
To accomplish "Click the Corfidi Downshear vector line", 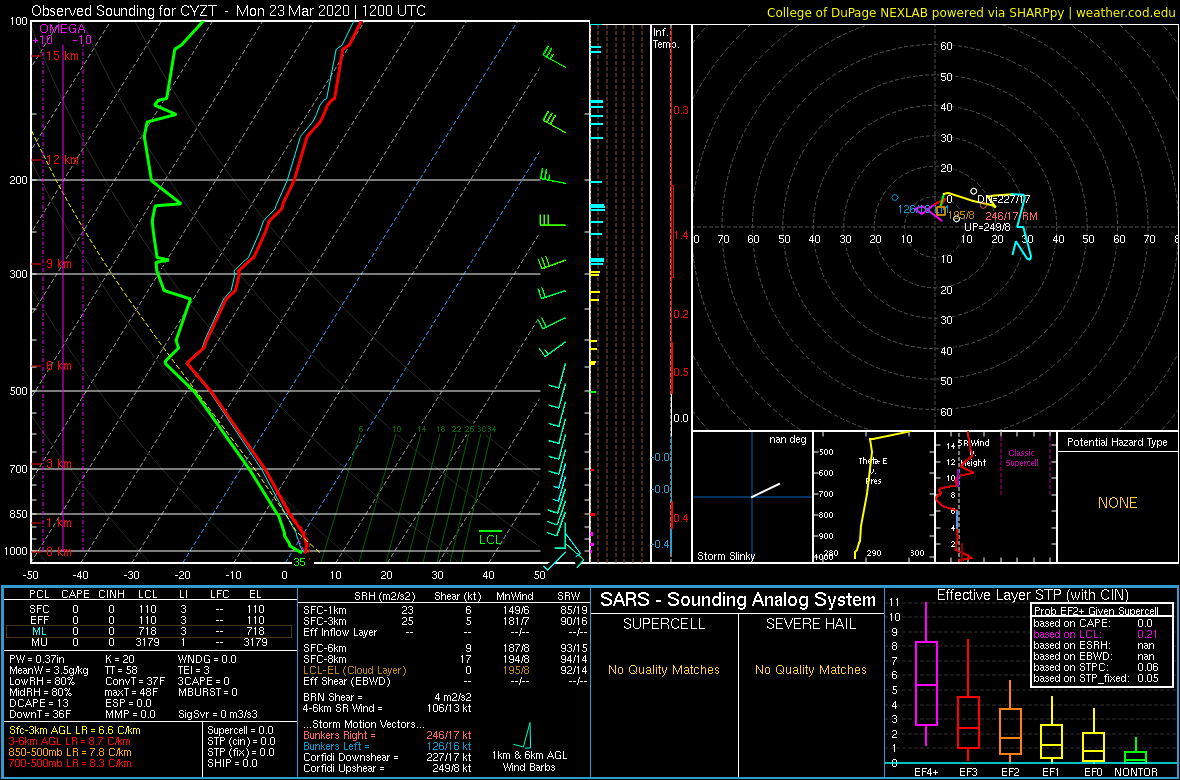I will point(390,757).
